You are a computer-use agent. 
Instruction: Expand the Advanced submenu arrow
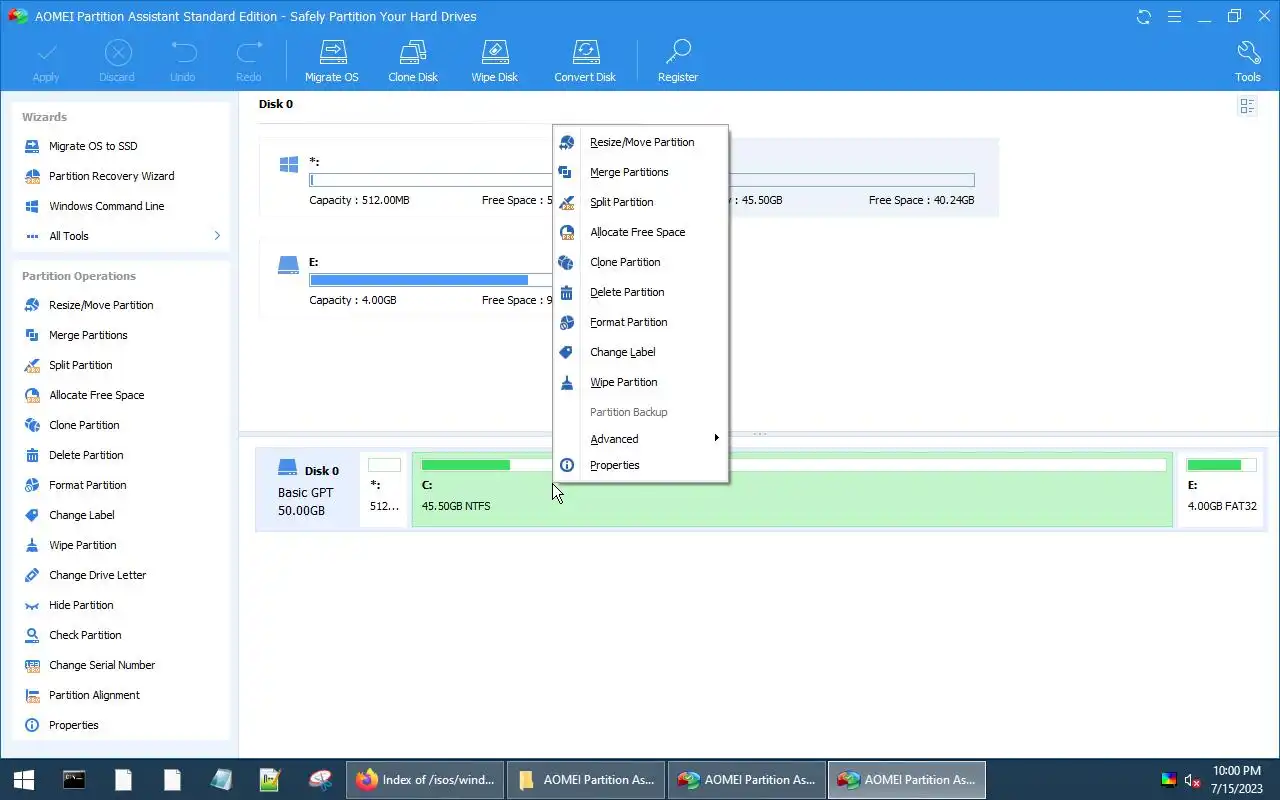(x=716, y=438)
